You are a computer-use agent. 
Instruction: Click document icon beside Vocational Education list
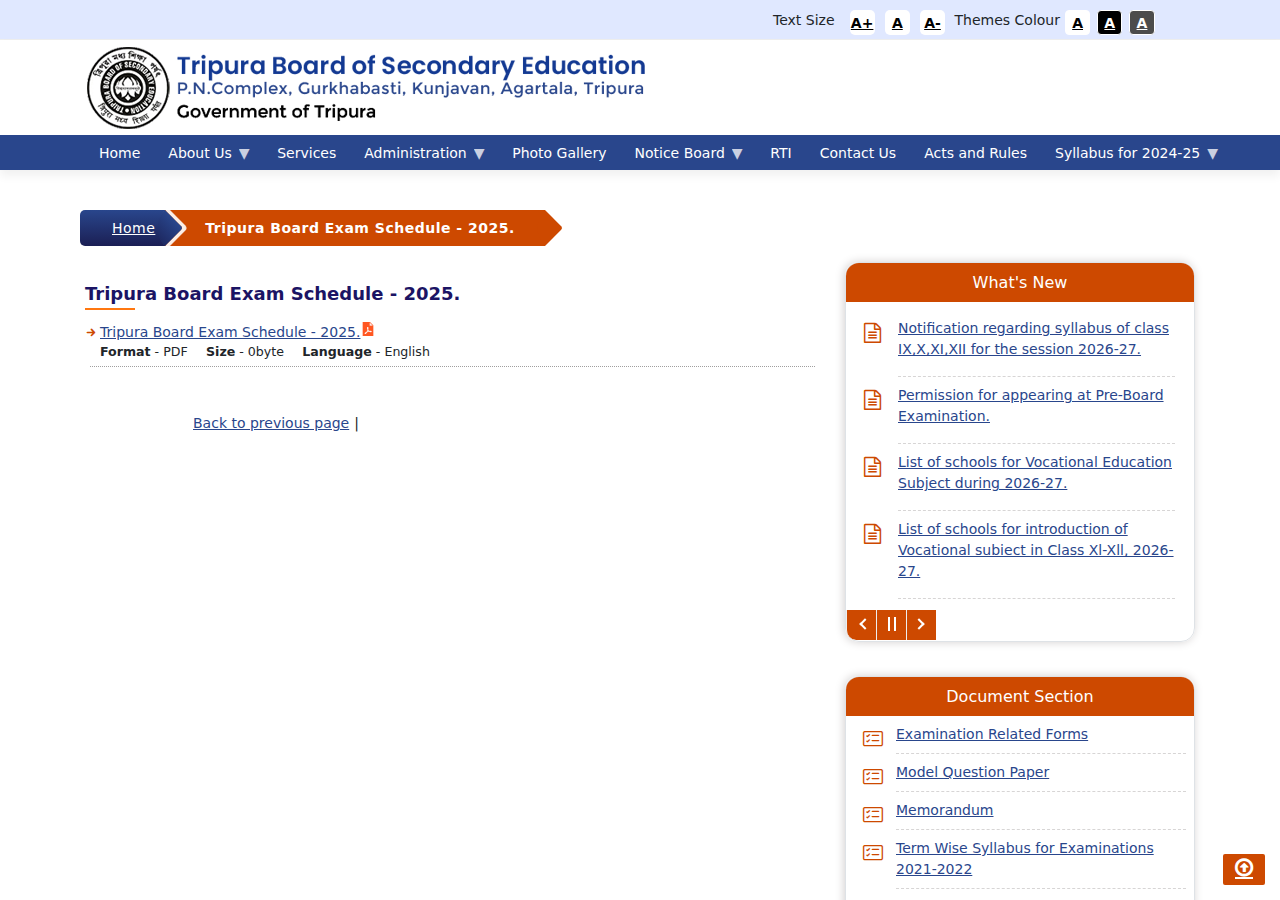[873, 467]
